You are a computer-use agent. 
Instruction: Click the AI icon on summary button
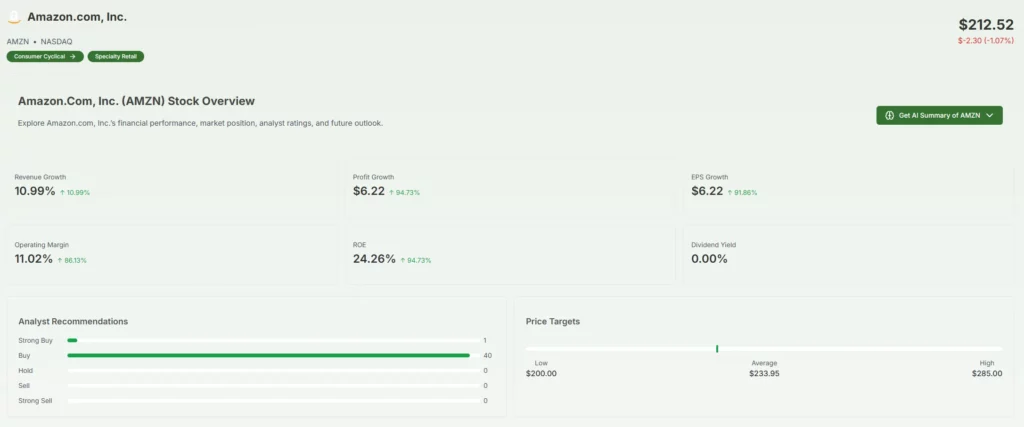click(x=889, y=115)
